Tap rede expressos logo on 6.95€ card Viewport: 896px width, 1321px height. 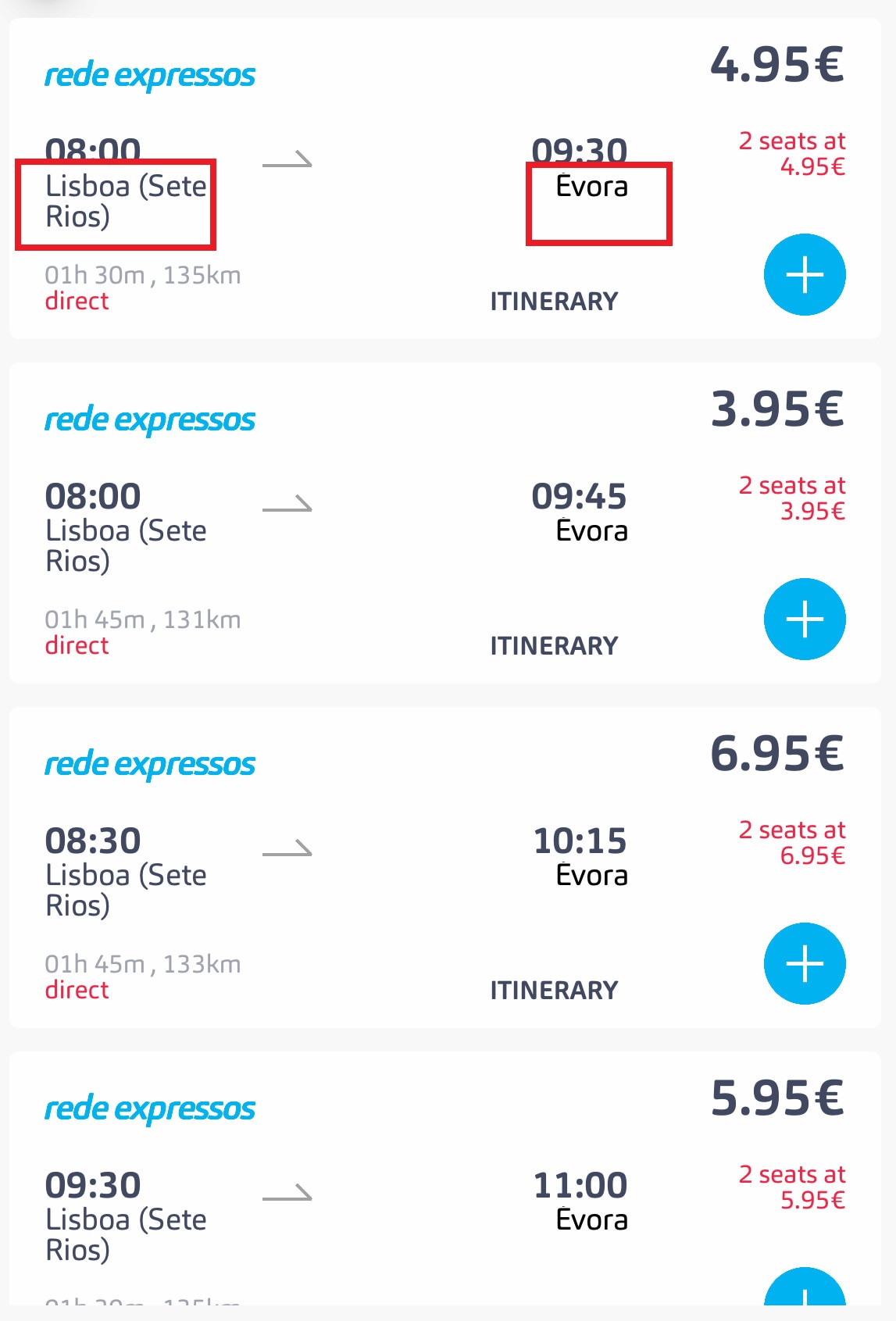[x=150, y=765]
